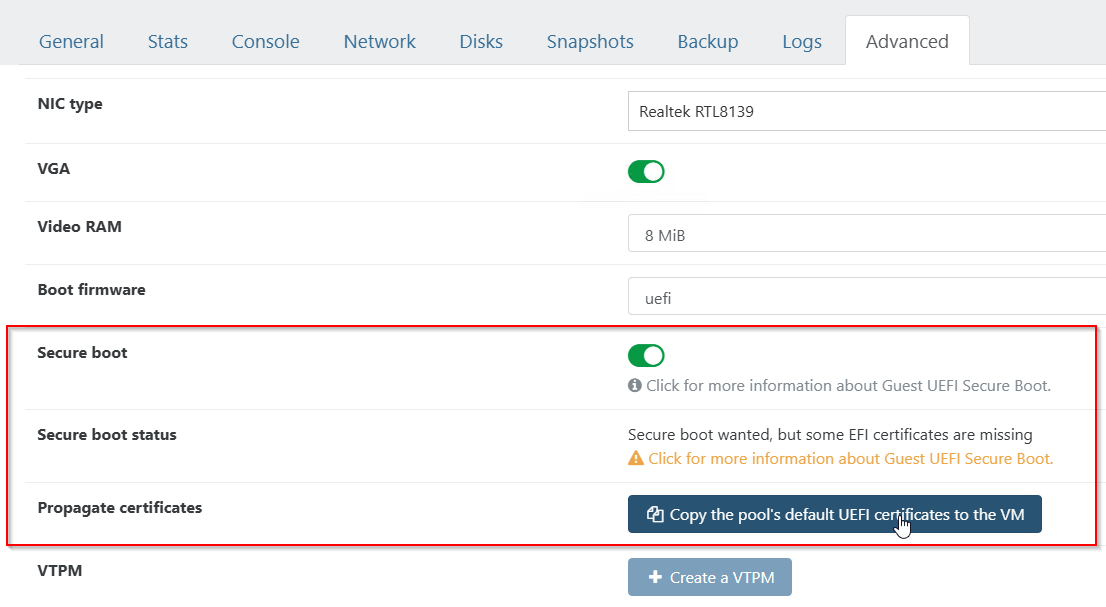Show the Logs tab
The image size is (1106, 607).
(802, 42)
